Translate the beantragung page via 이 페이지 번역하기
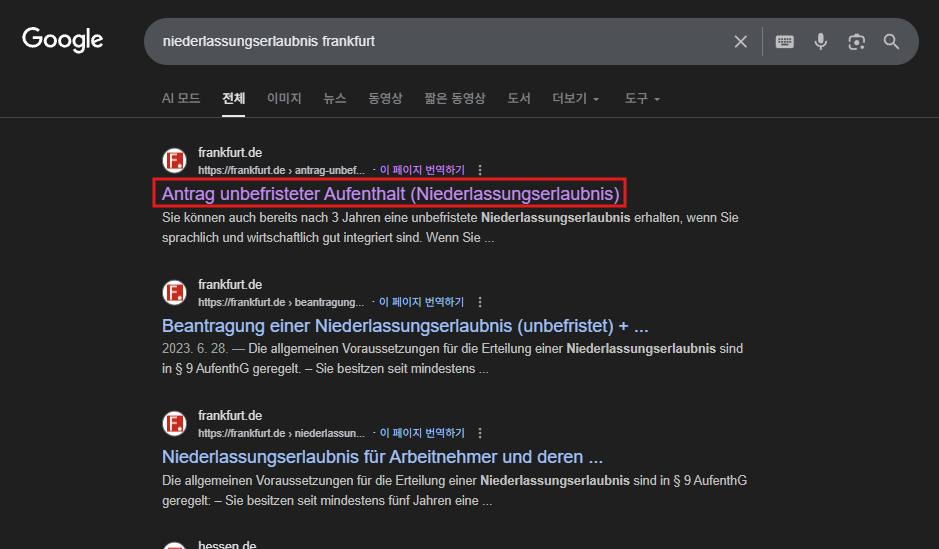The width and height of the screenshot is (939, 549). click(x=421, y=302)
